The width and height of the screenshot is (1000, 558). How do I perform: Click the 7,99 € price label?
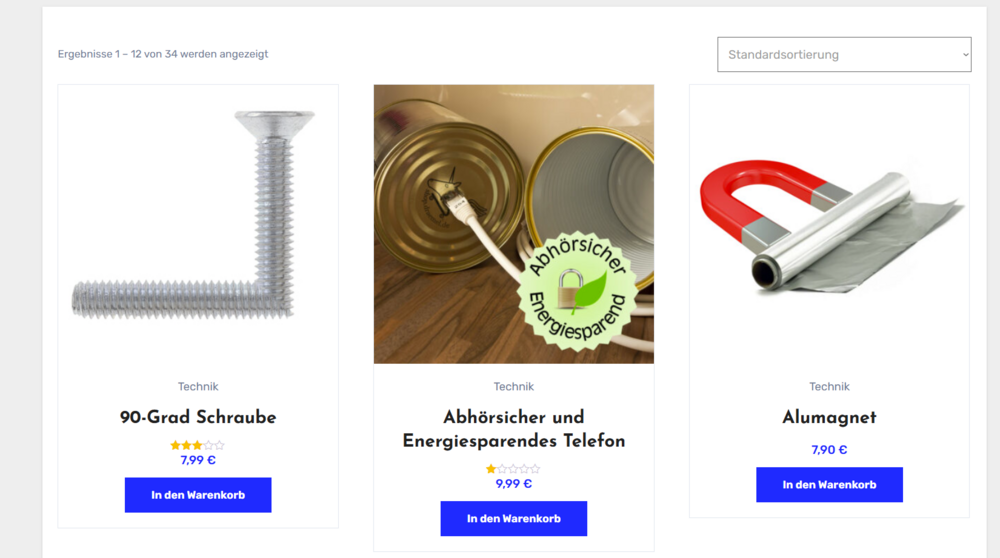pyautogui.click(x=198, y=460)
